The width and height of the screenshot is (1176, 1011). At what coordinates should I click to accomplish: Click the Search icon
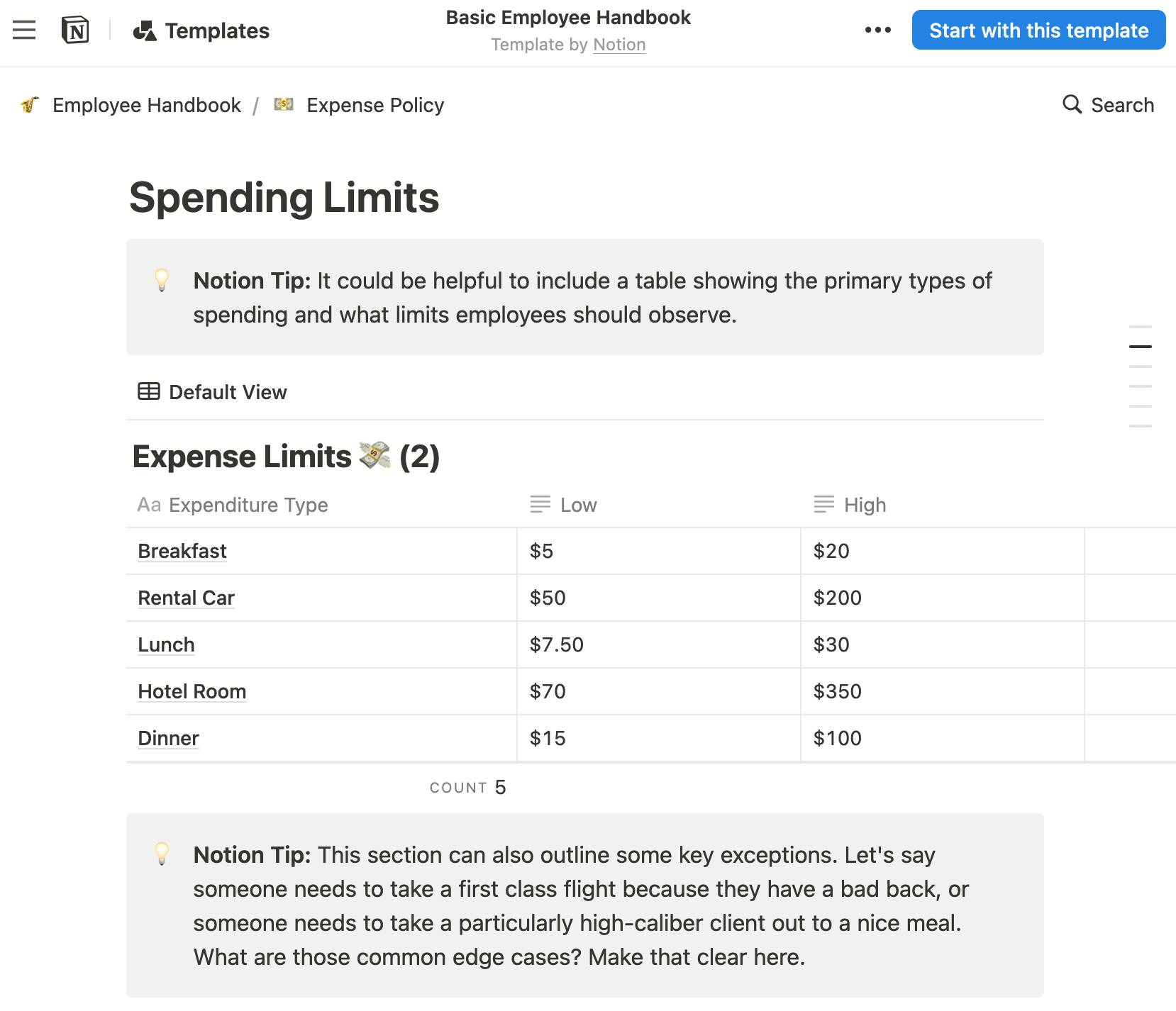point(1071,104)
